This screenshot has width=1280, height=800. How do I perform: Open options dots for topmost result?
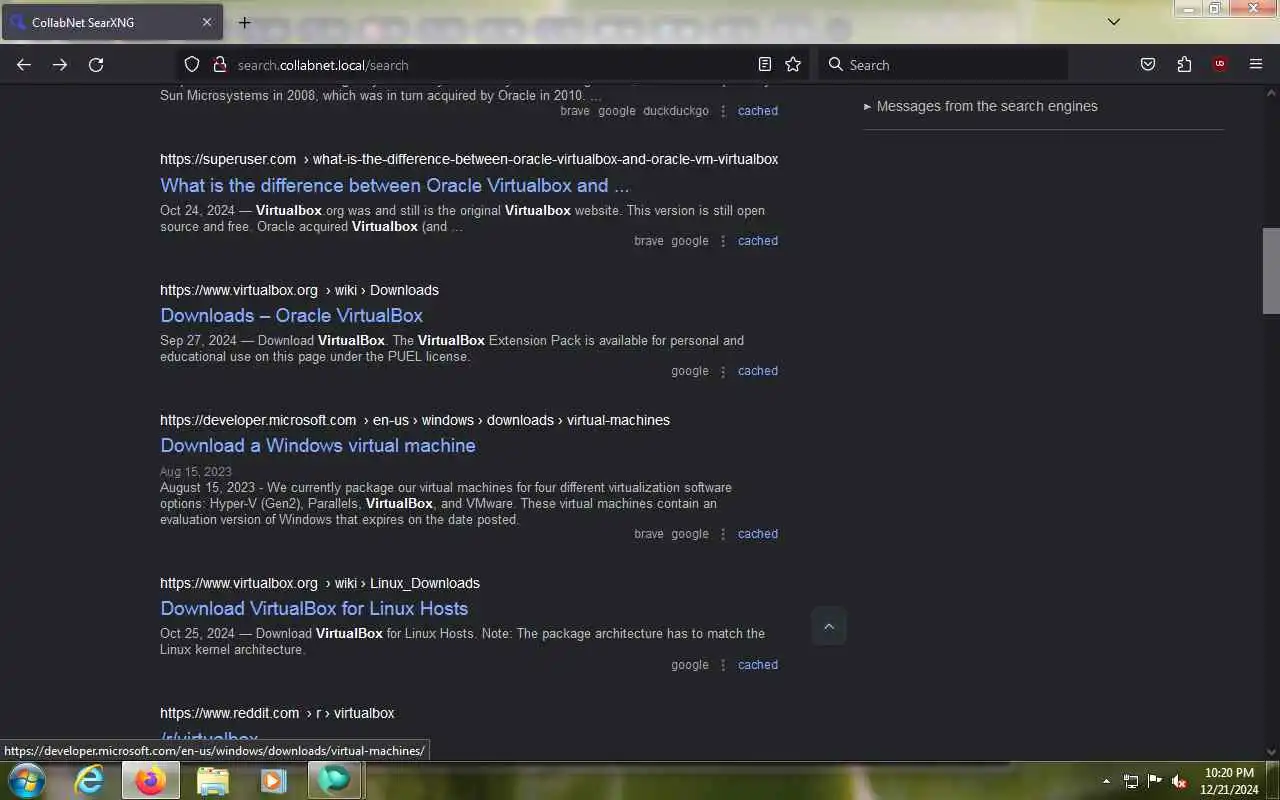(723, 111)
